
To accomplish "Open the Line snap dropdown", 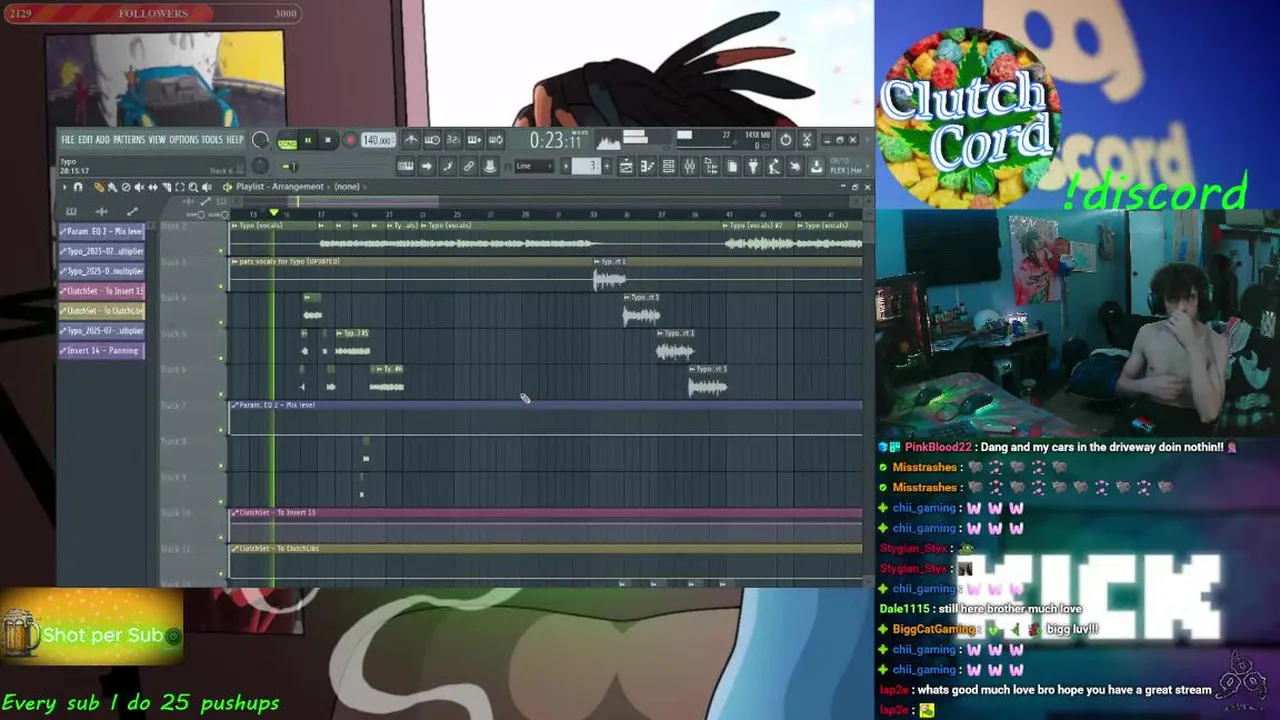I will [x=535, y=166].
